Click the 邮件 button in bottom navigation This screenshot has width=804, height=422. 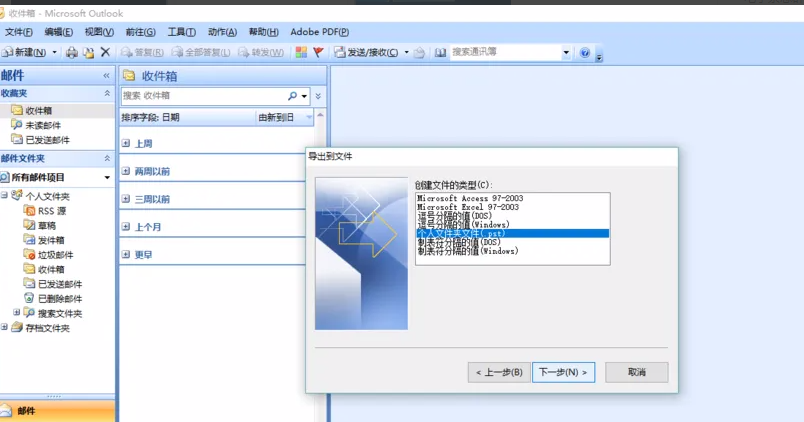[57, 411]
